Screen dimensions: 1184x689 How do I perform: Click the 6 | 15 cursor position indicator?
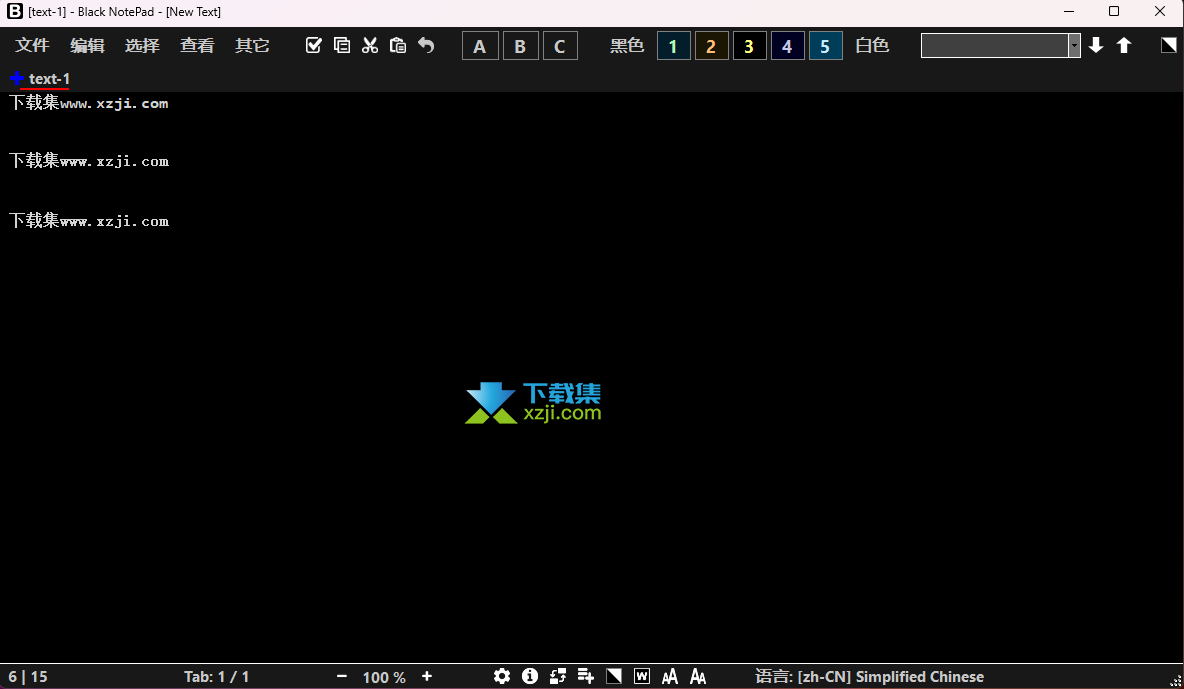(28, 676)
